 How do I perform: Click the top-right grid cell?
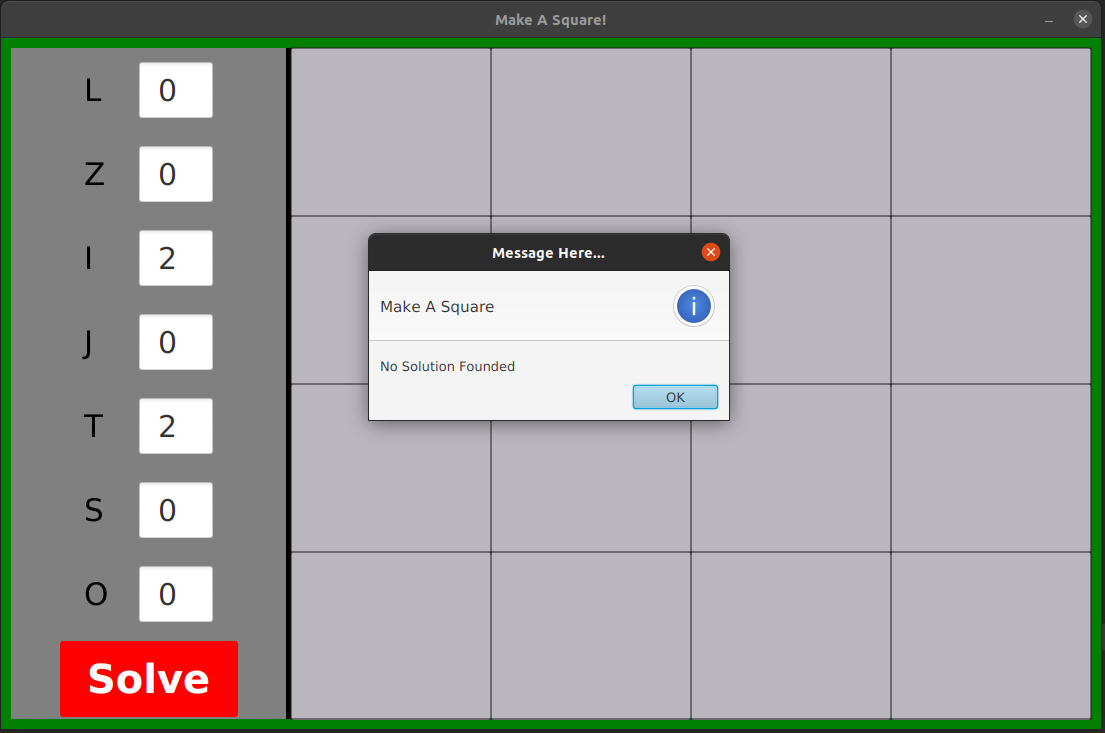[x=990, y=130]
